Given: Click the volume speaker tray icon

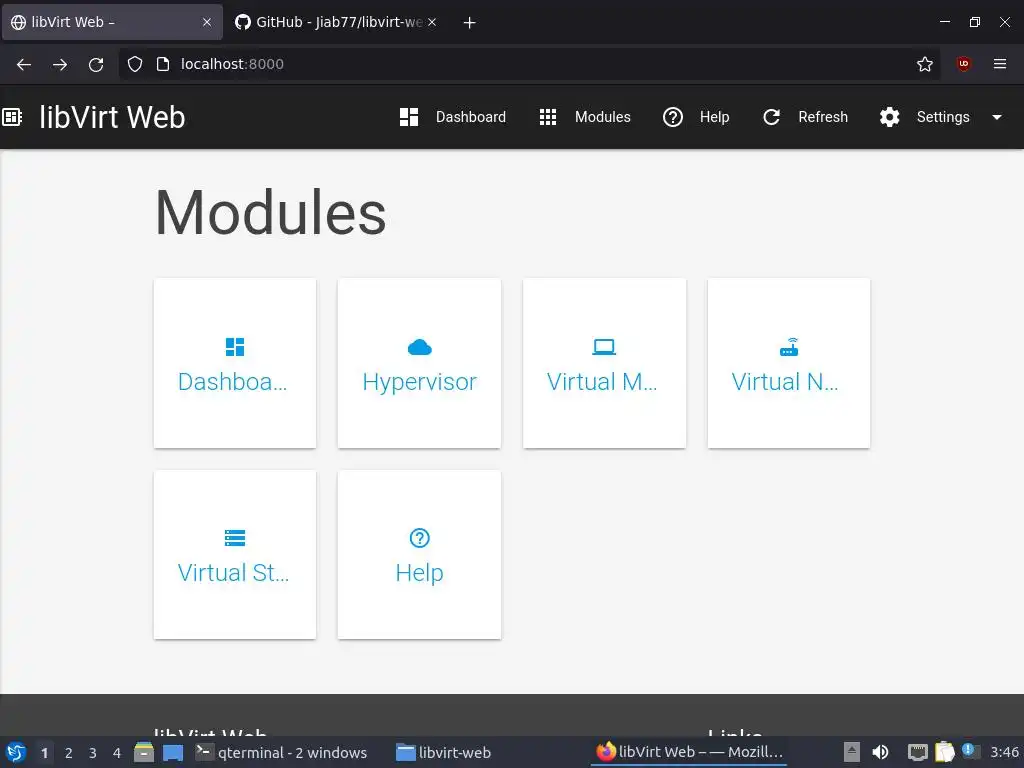Looking at the screenshot, I should click(881, 752).
